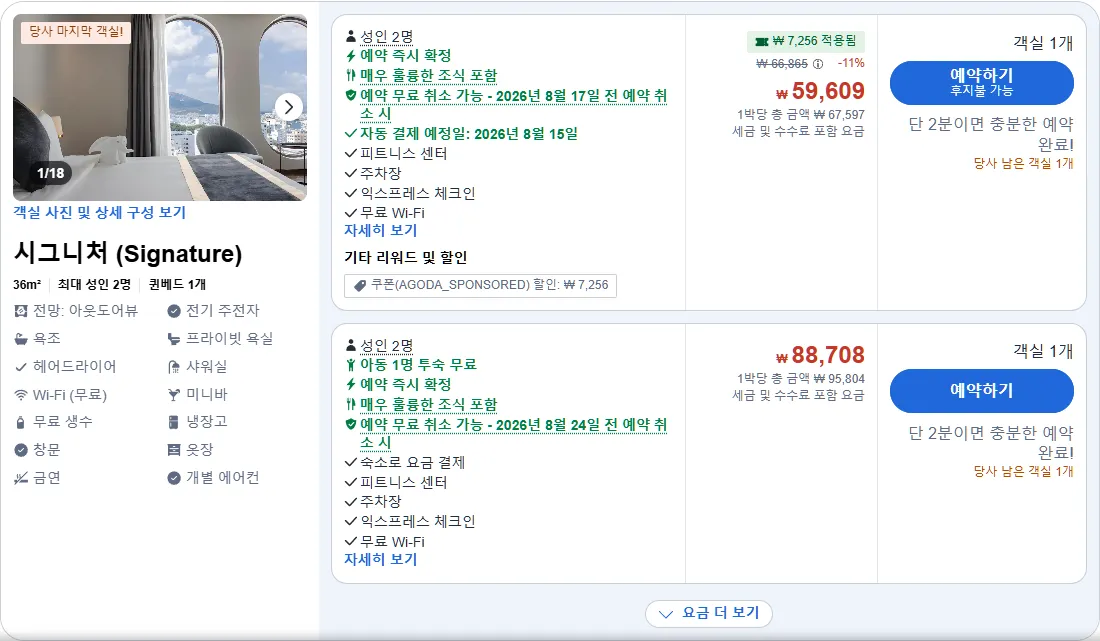Click the 1박당 총 금액 ₩67,597 text
Screen dimensions: 1100x641
[x=800, y=114]
